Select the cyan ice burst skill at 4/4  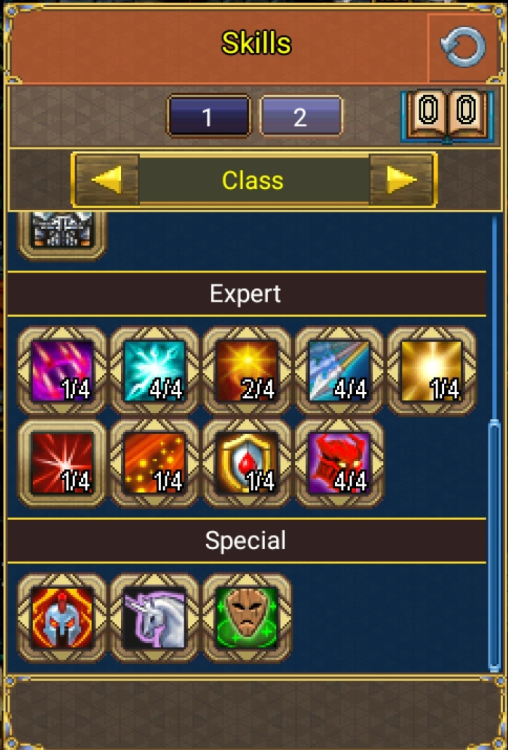click(x=154, y=370)
